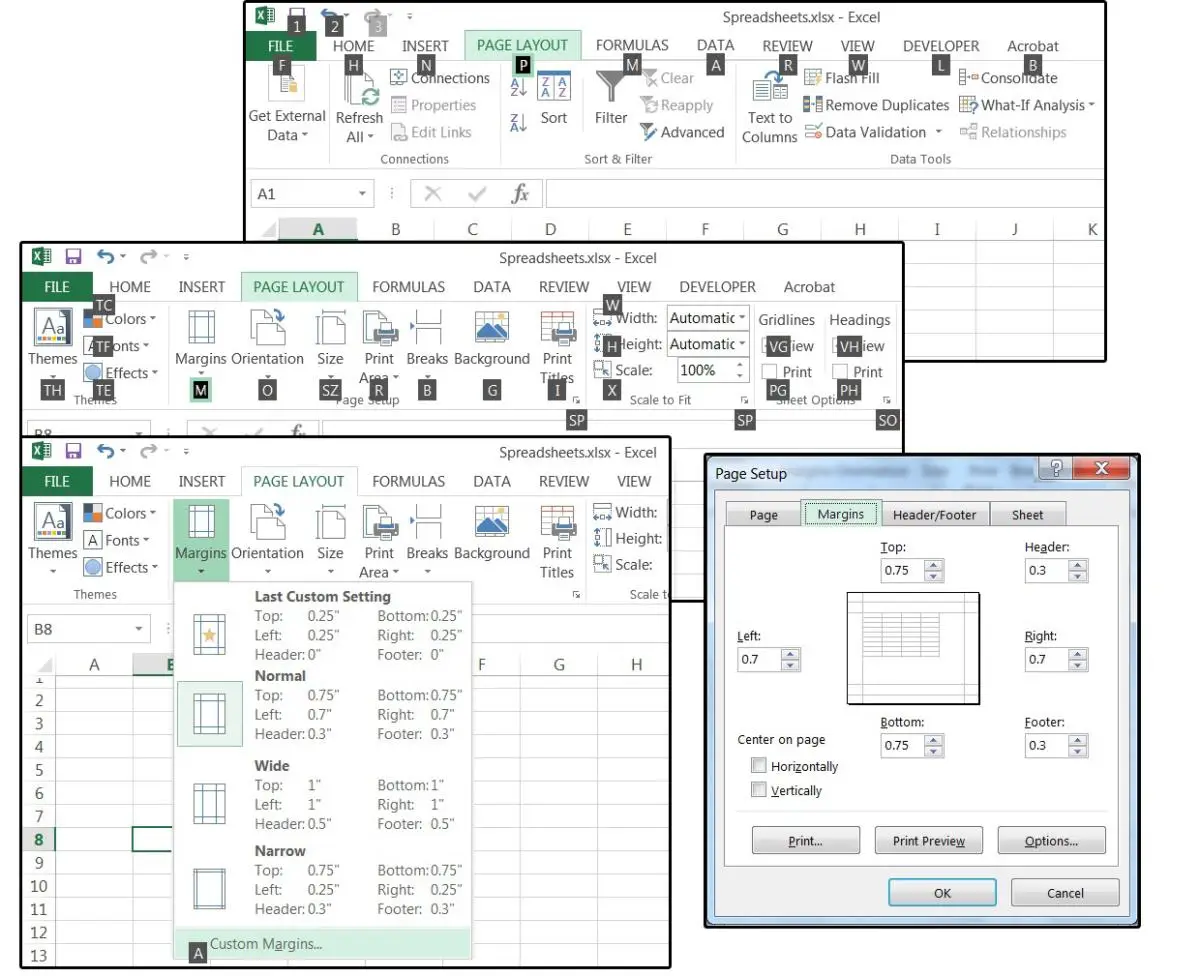The width and height of the screenshot is (1200, 976).
Task: Click Background icon in bottom window
Action: [x=491, y=522]
